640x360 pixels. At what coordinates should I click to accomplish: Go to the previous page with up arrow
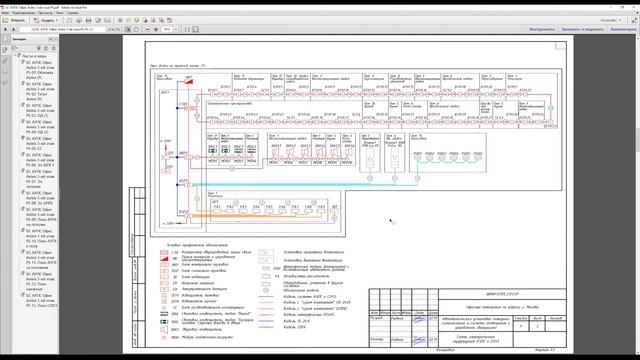point(5,29)
